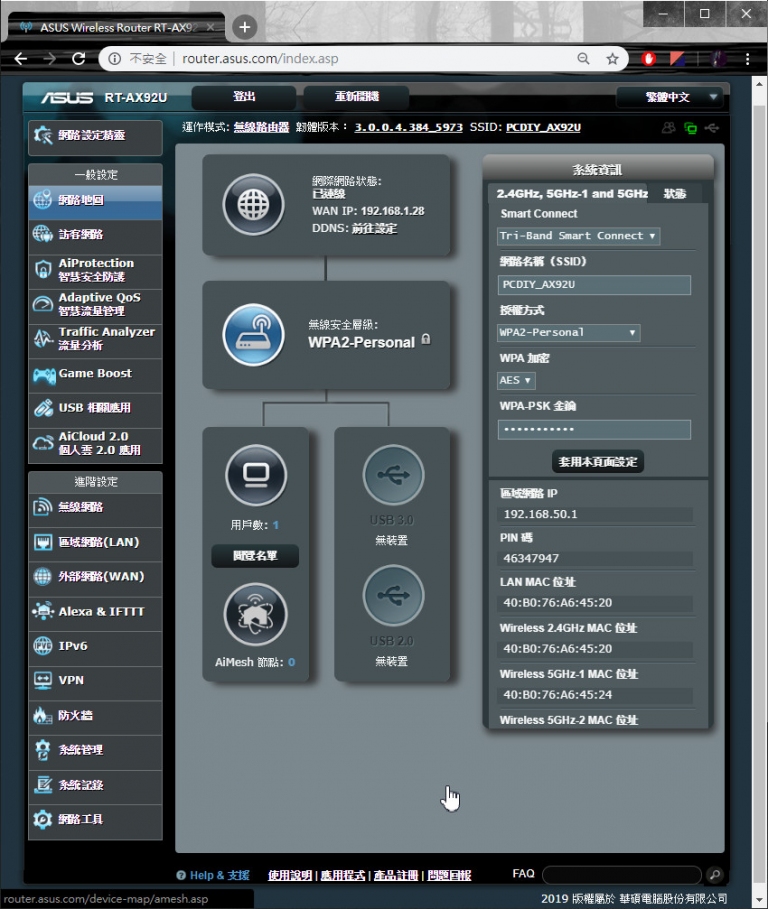
Task: Open Alexa & IFTTT in the sidebar
Action: 95,612
